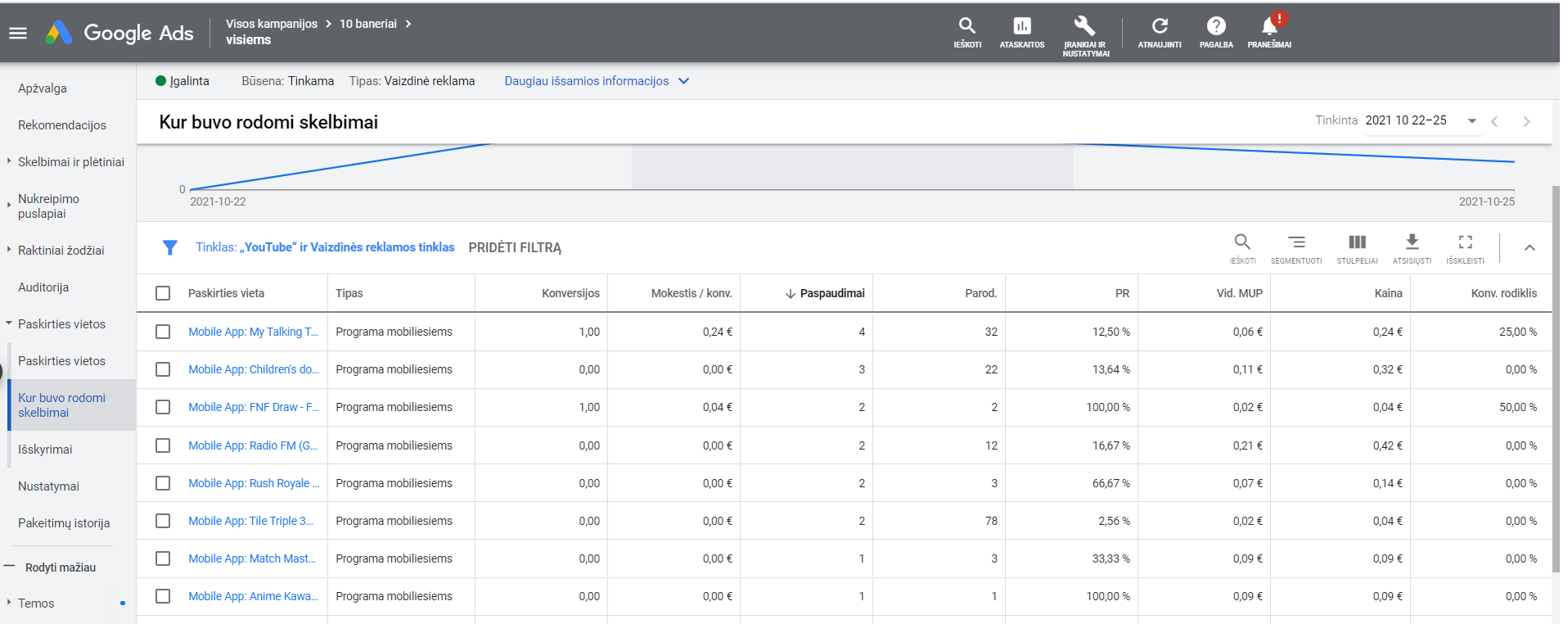1568x642 pixels.
Task: Go to Raktiniai žodžiai in the sidebar
Action: 61,251
